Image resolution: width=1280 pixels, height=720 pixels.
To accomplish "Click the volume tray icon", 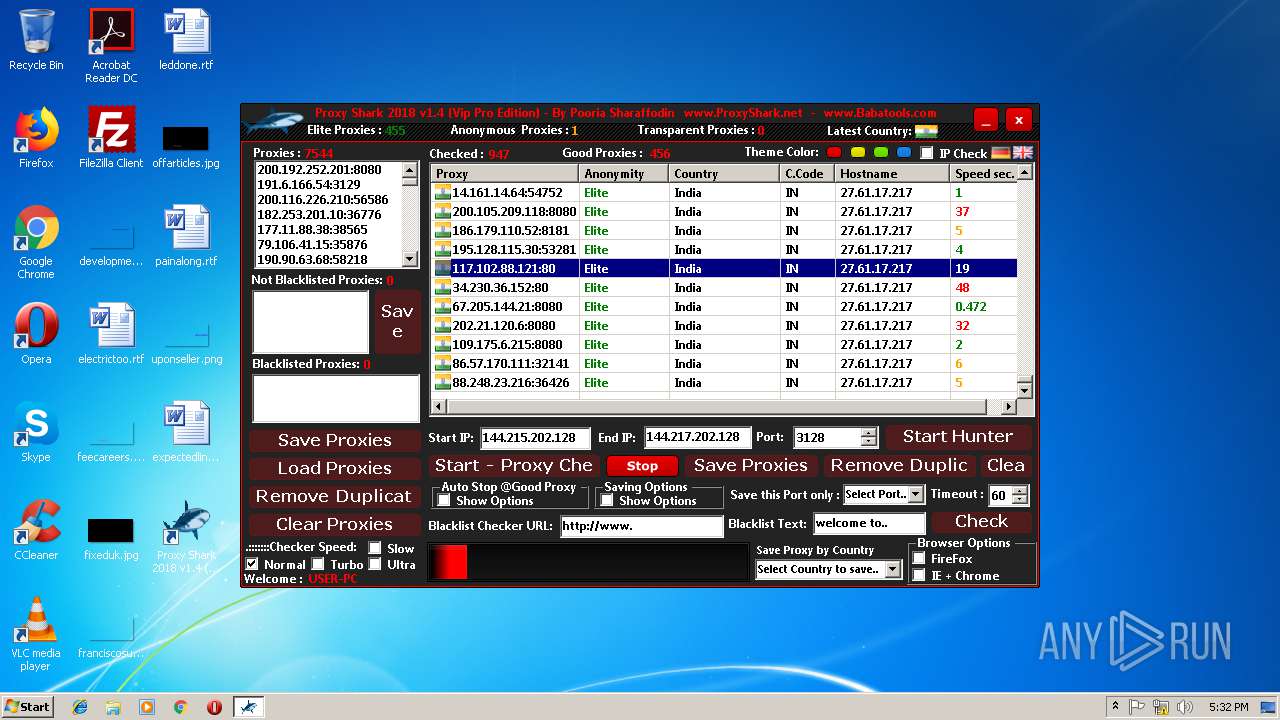I will pos(1185,707).
